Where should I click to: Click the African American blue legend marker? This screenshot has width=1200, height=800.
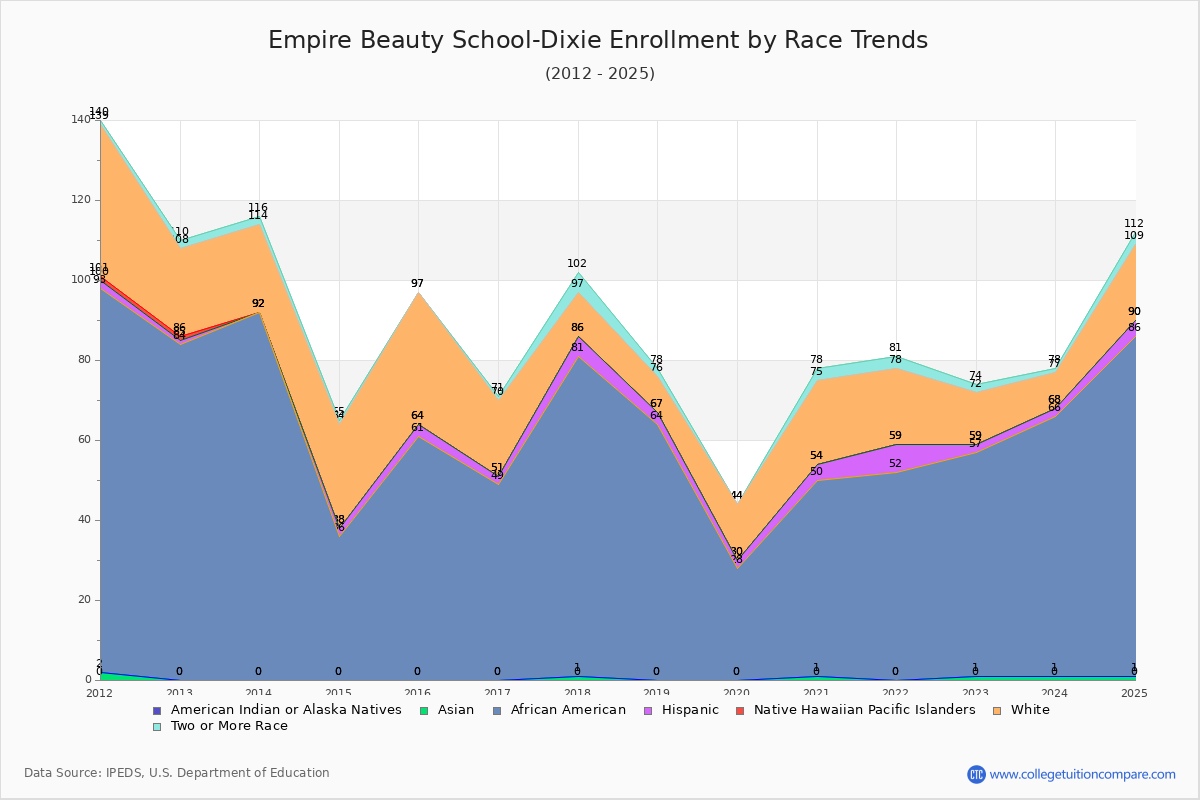(497, 710)
